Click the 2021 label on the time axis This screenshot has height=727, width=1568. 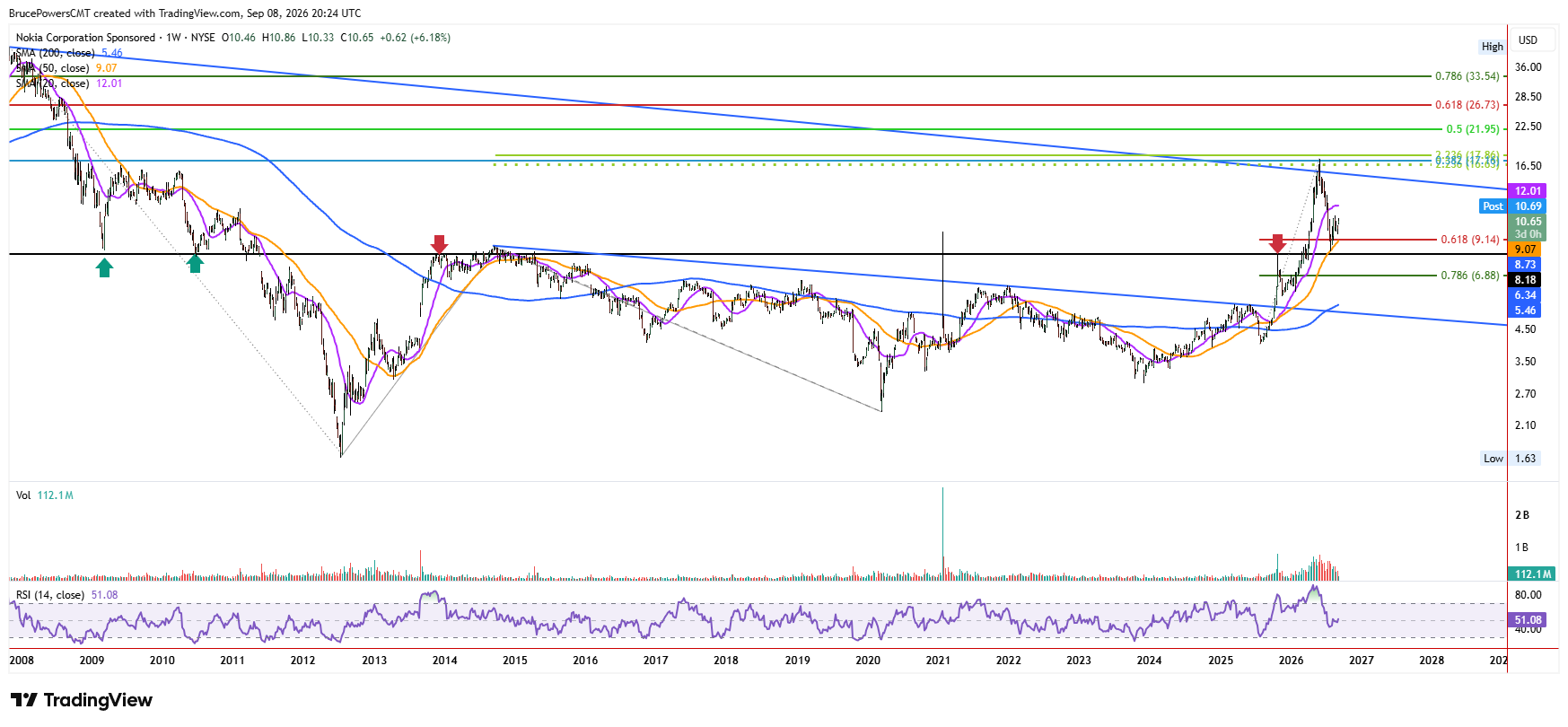click(x=938, y=661)
